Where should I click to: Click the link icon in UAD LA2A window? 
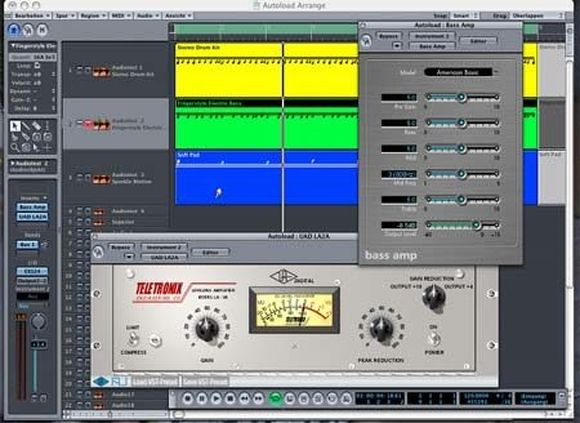[98, 252]
